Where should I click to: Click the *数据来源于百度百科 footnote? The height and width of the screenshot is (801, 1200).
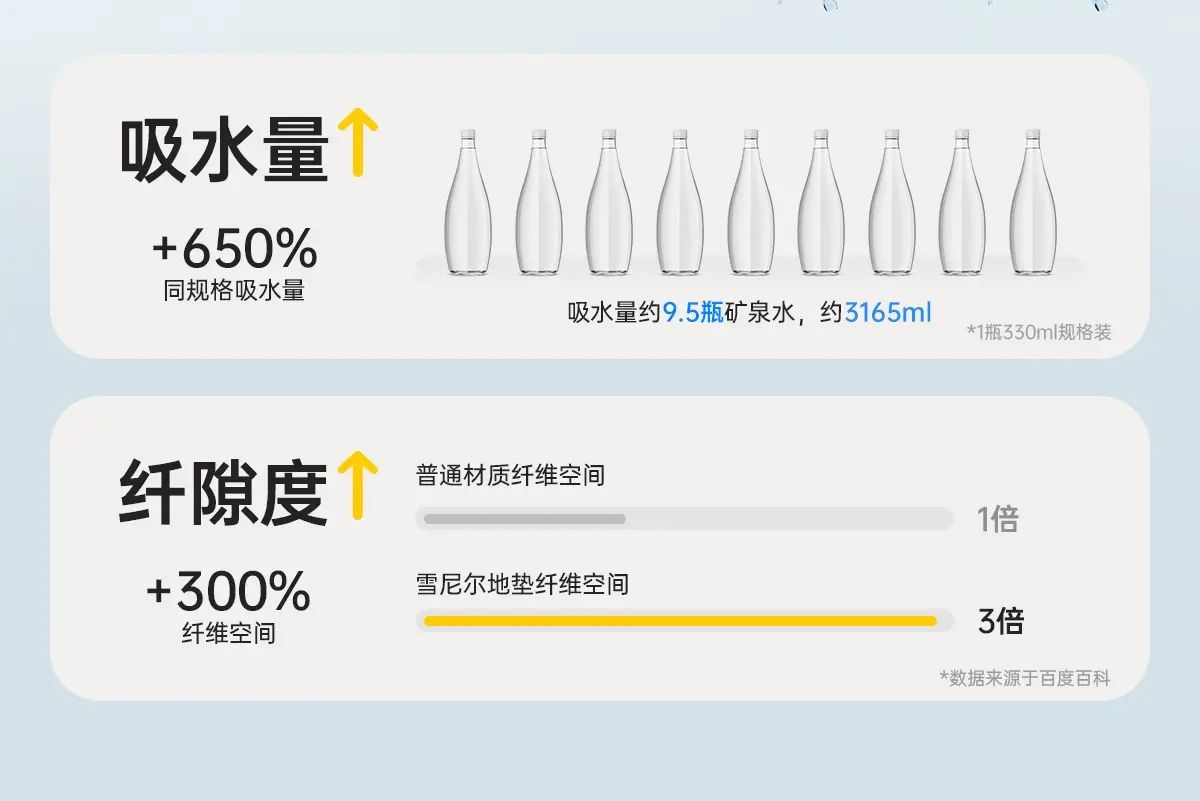pos(1024,678)
